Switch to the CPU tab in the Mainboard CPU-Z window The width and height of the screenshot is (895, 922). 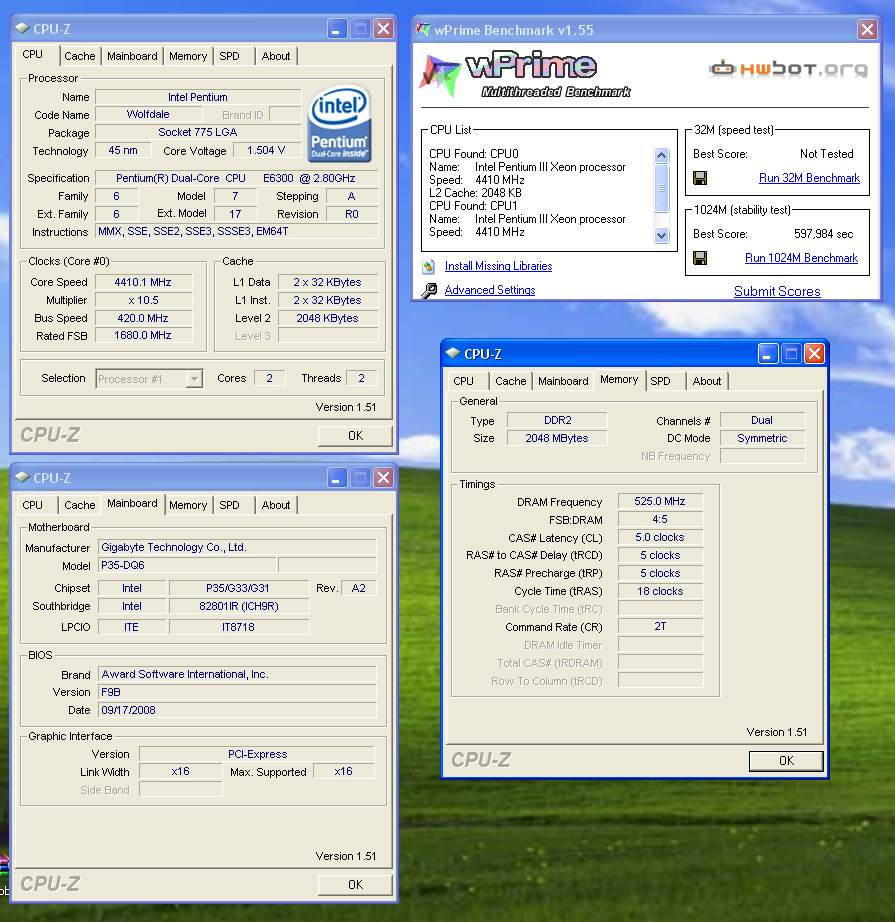click(32, 505)
